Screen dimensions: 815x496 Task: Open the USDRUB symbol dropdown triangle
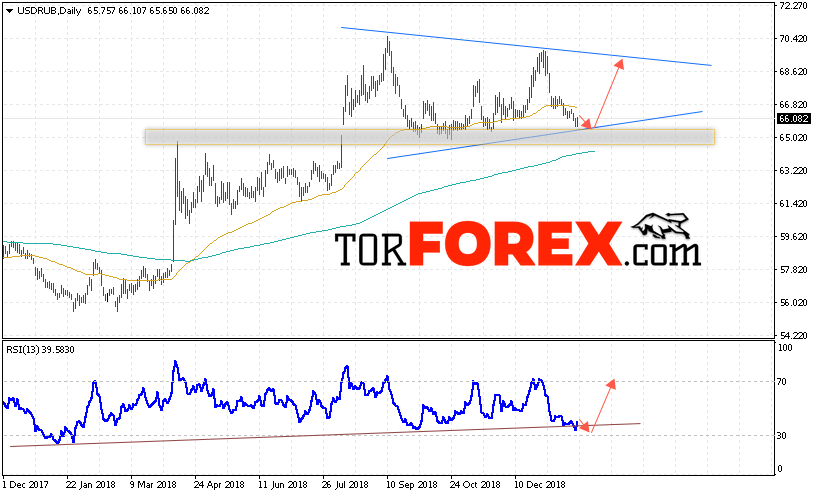click(x=9, y=11)
